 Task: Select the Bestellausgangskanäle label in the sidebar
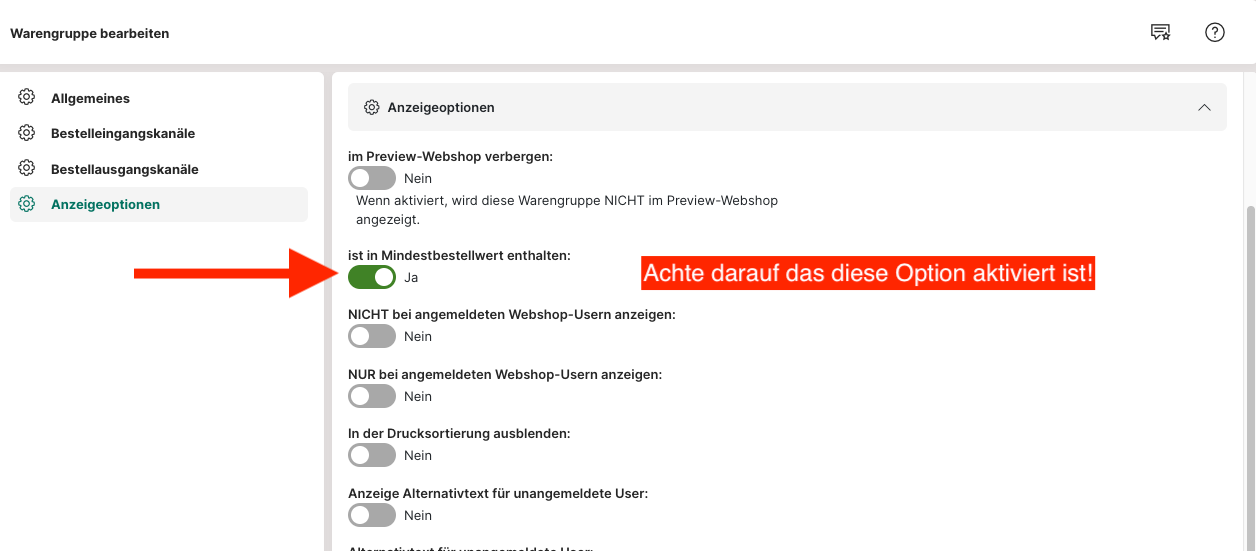124,169
